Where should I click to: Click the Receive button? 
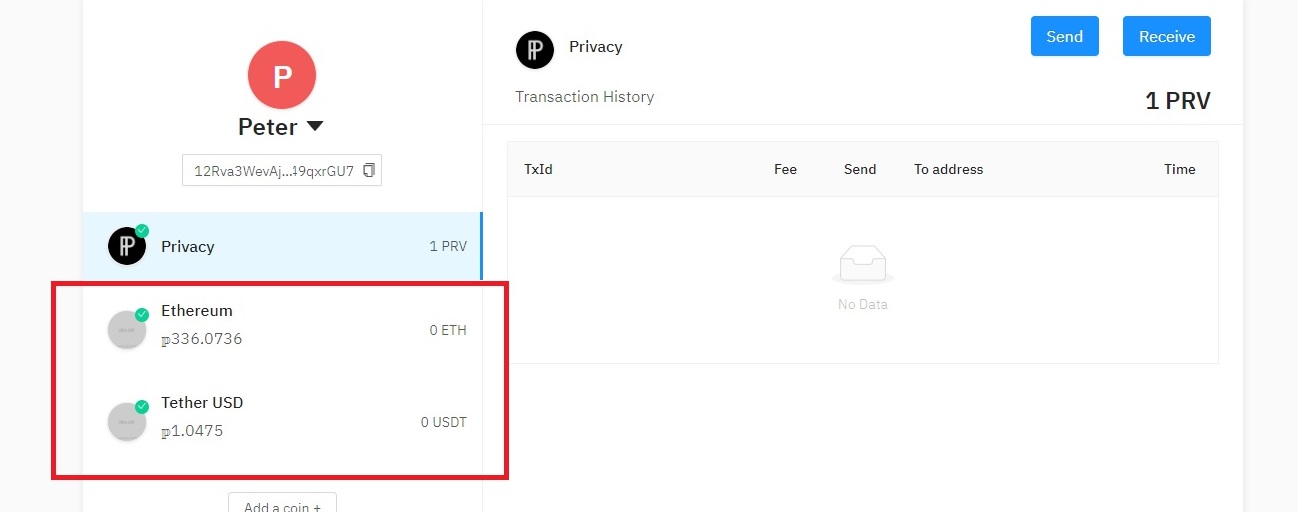pyautogui.click(x=1167, y=36)
